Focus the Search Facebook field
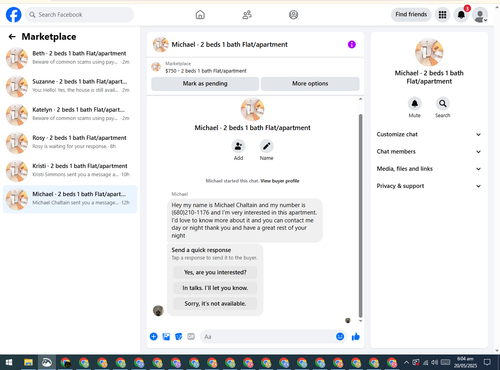The width and height of the screenshot is (500, 370). click(x=79, y=15)
